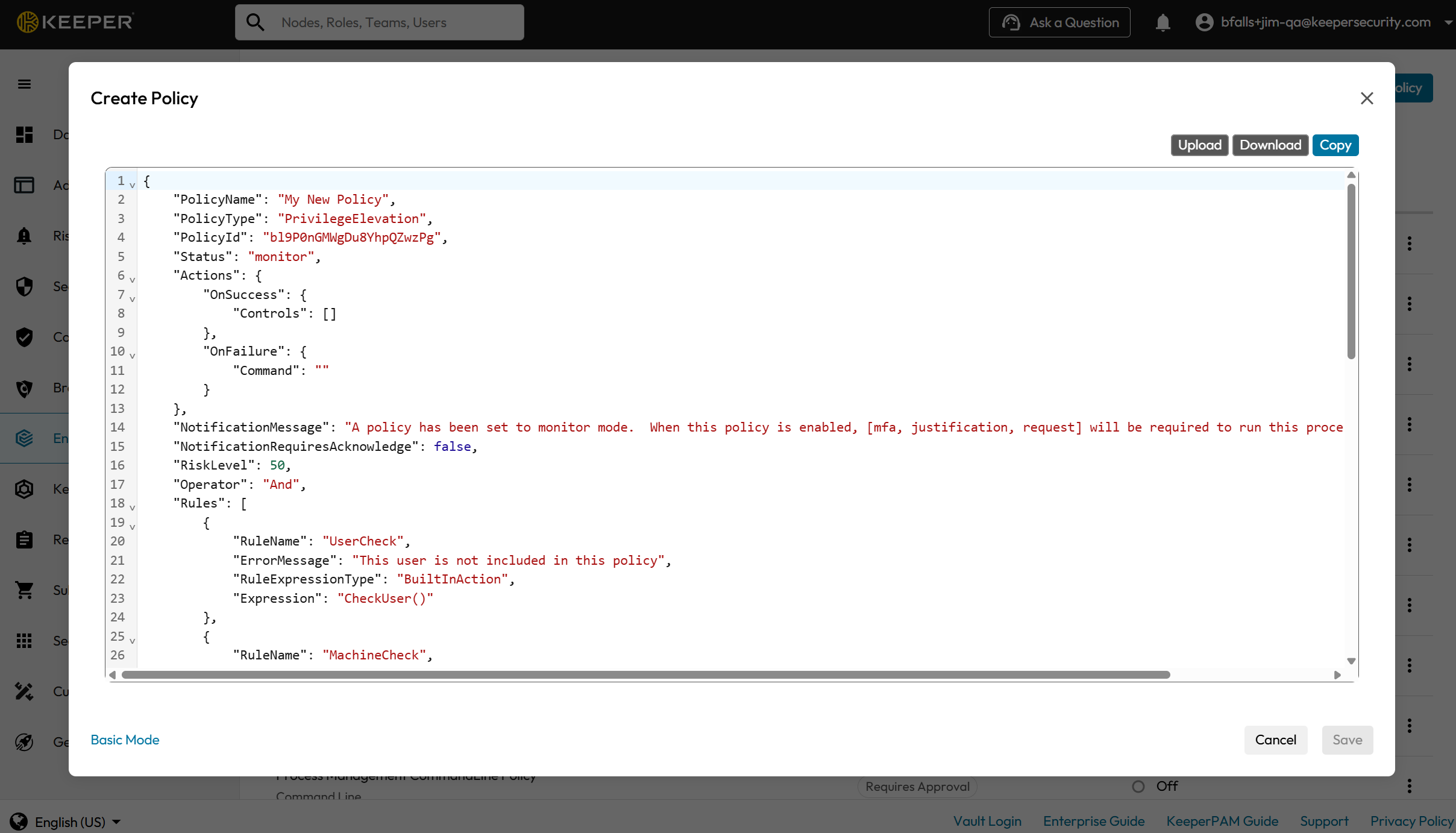Image resolution: width=1456 pixels, height=833 pixels.
Task: Click the KeeperPAM hexagon icon in sidebar
Action: coord(24,489)
